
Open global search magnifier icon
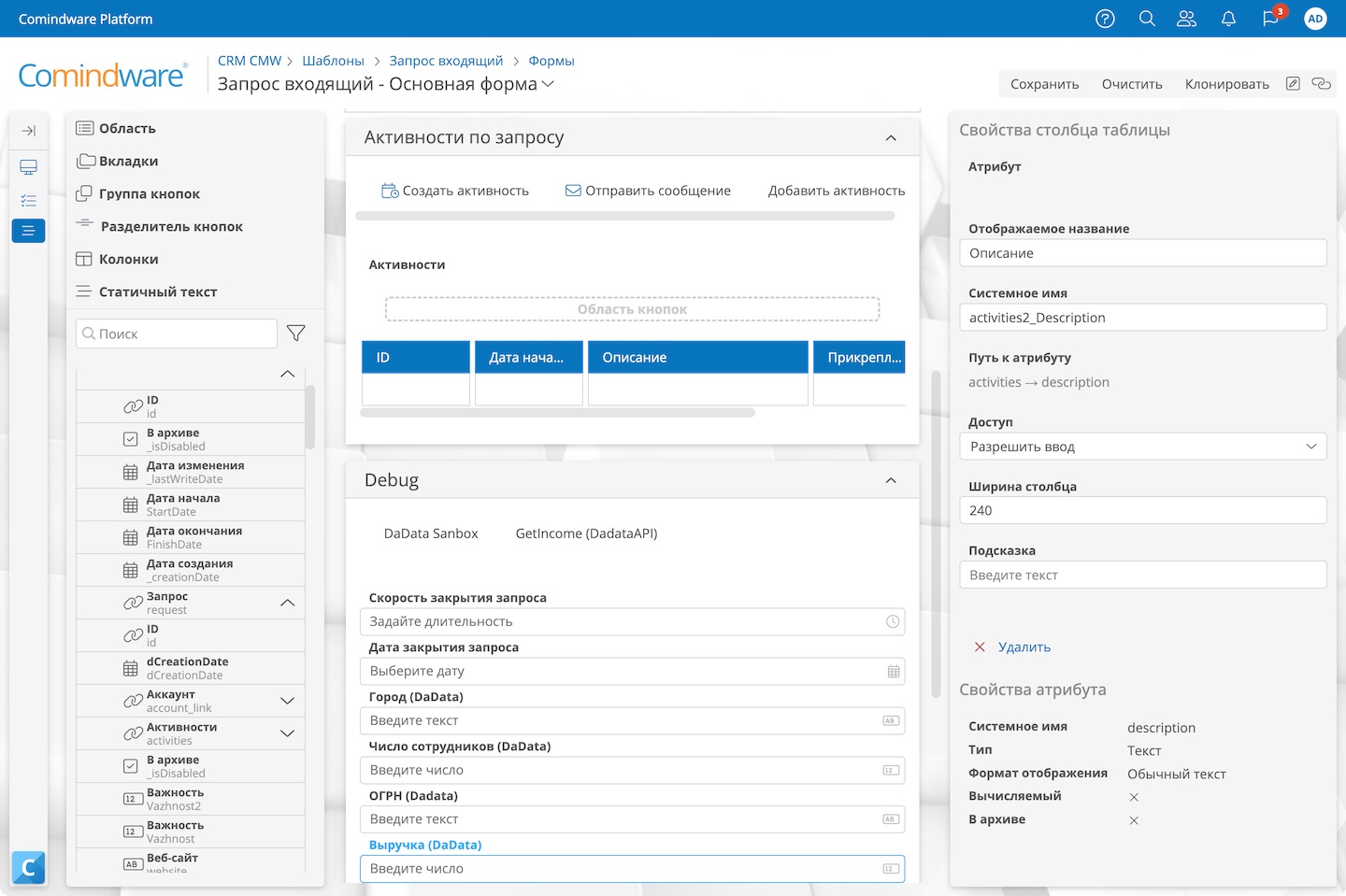1147,19
